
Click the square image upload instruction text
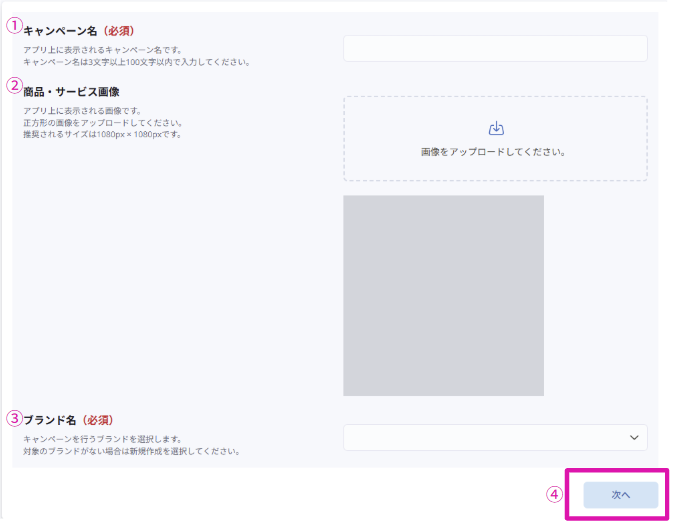pyautogui.click(x=102, y=122)
